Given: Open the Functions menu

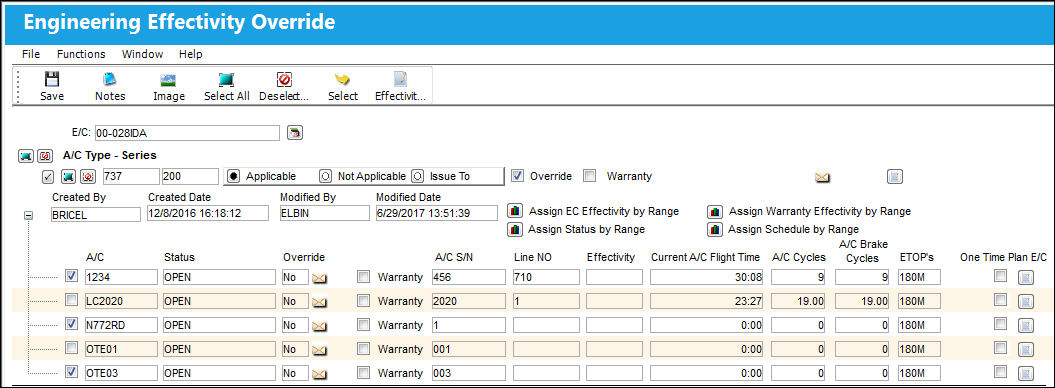Looking at the screenshot, I should pyautogui.click(x=81, y=54).
